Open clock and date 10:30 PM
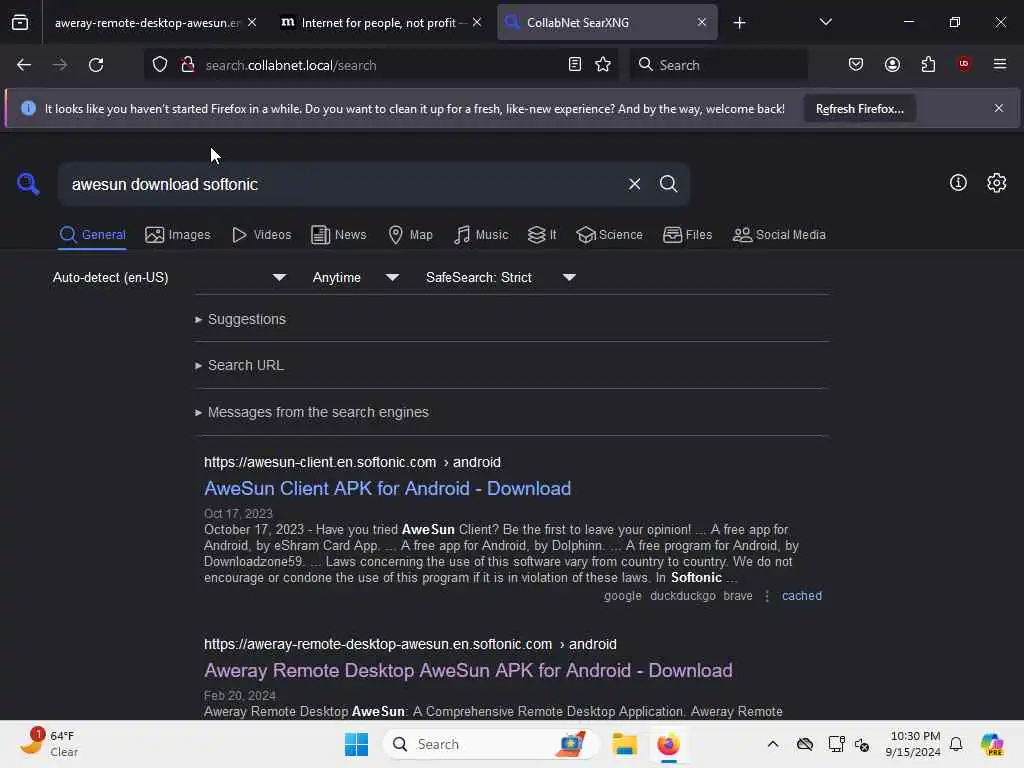 (913, 744)
